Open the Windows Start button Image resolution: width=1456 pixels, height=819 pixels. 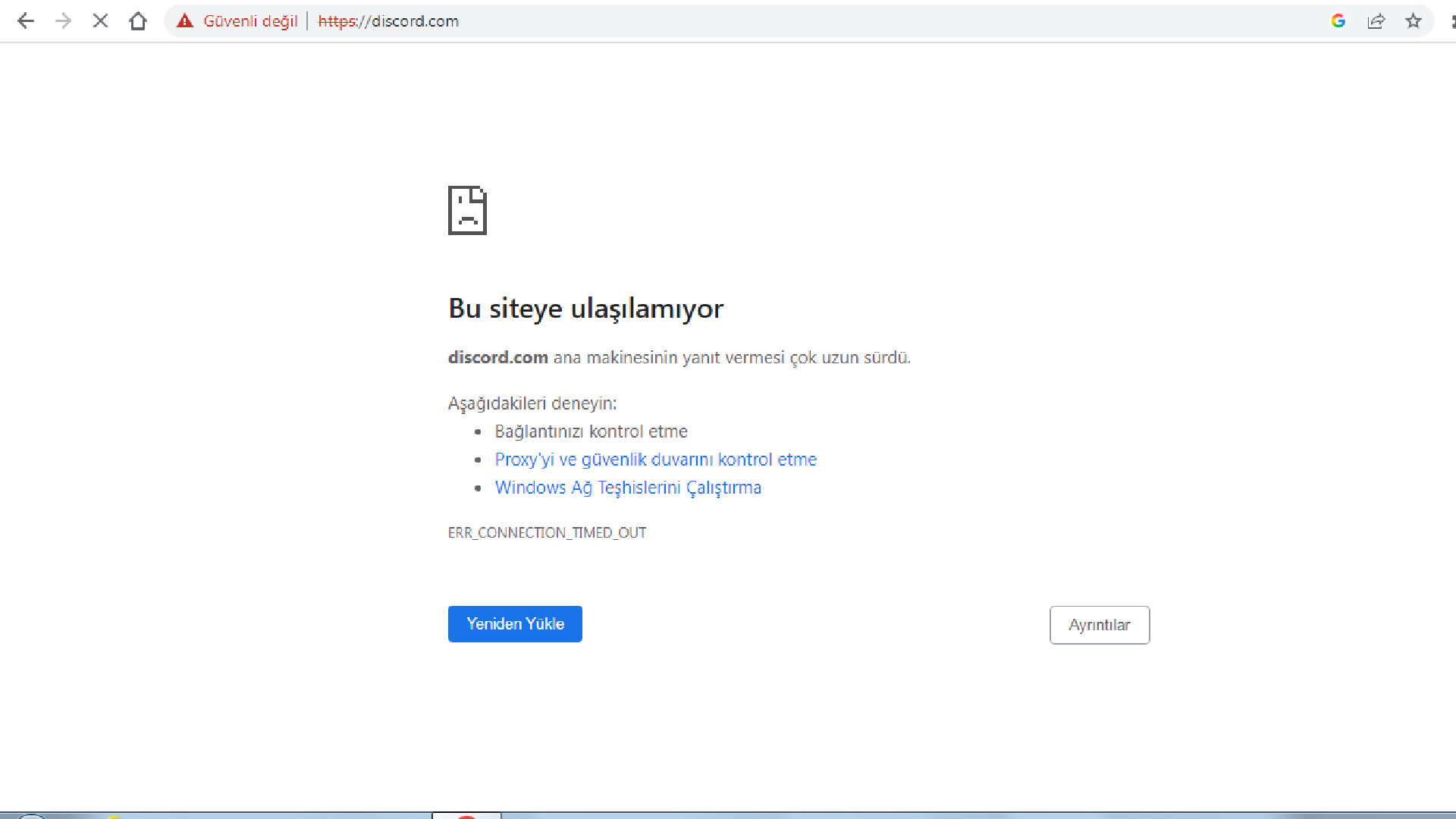(x=30, y=817)
